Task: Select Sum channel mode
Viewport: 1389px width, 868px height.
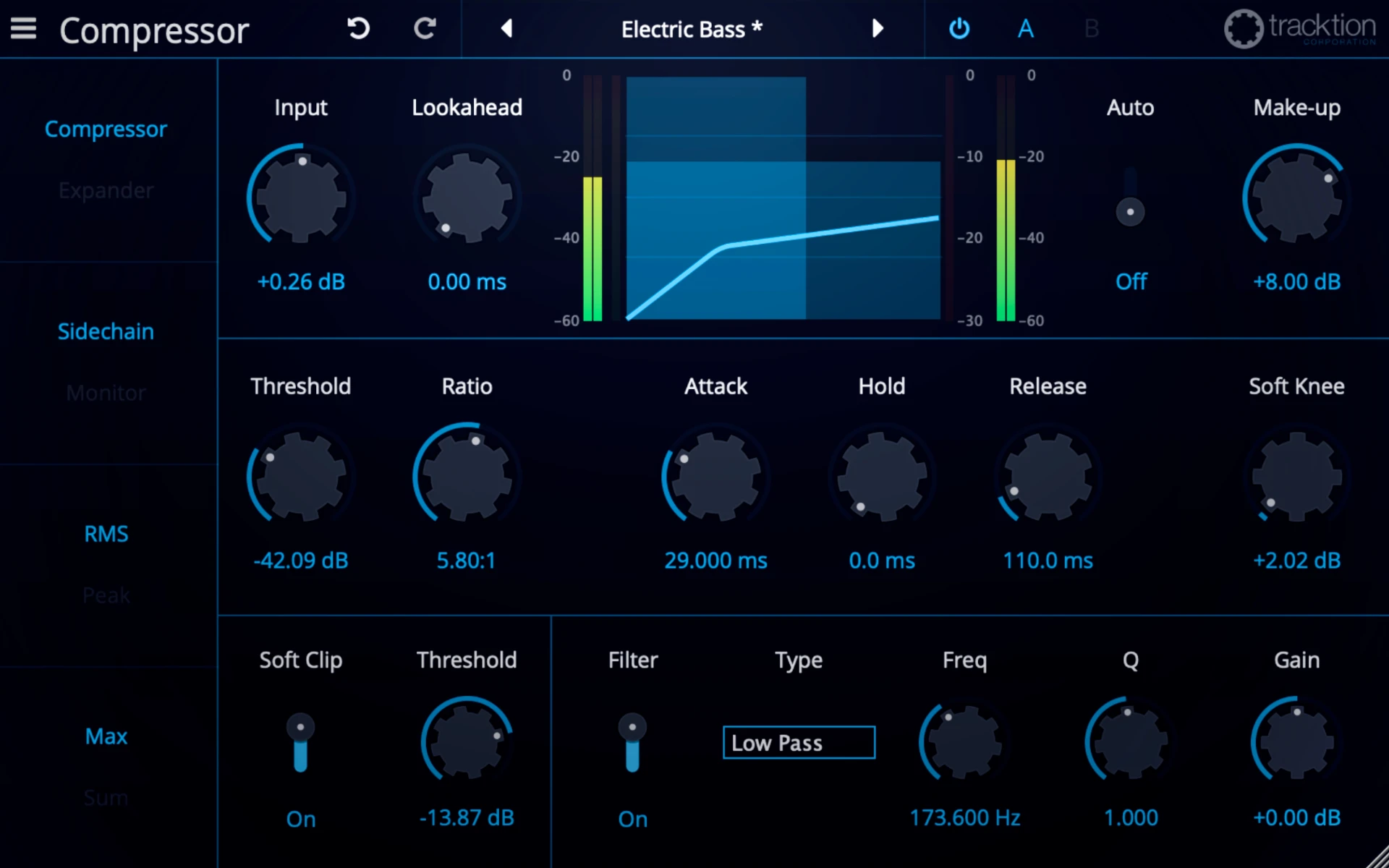Action: pyautogui.click(x=106, y=798)
